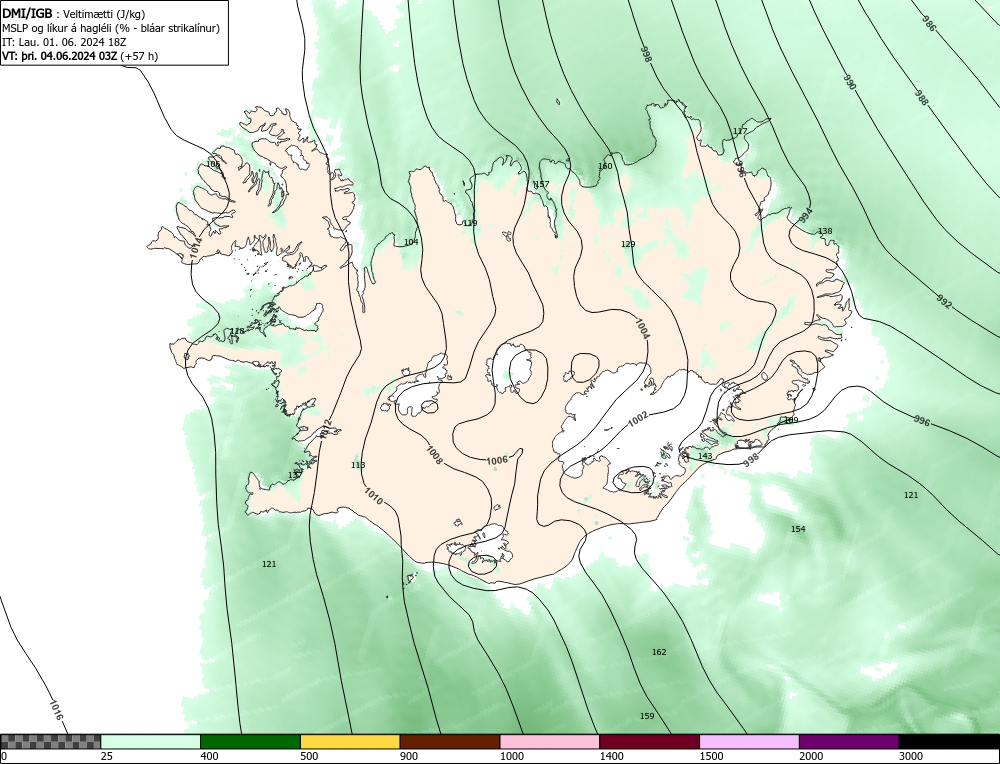The height and width of the screenshot is (764, 1000).
Task: Click the checkered 0–25 legend swatch
Action: pyautogui.click(x=50, y=742)
